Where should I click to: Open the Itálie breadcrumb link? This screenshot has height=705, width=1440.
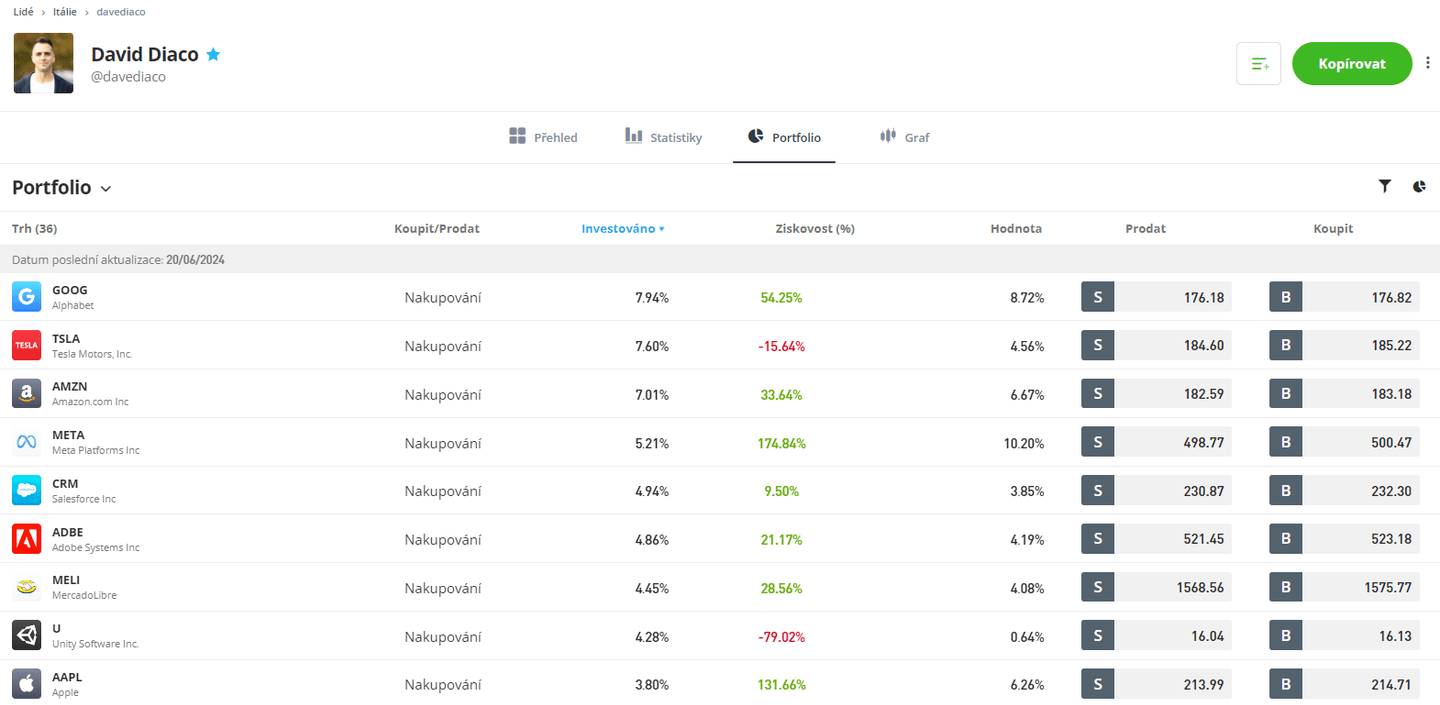[65, 12]
